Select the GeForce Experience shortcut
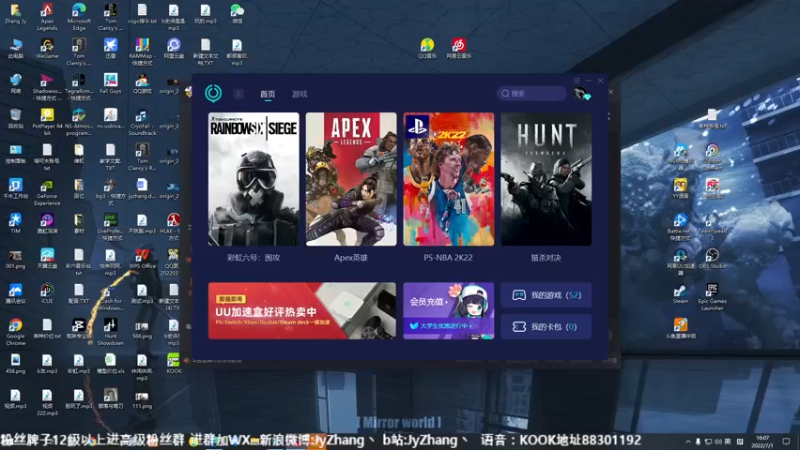This screenshot has height=450, width=800. pyautogui.click(x=47, y=192)
